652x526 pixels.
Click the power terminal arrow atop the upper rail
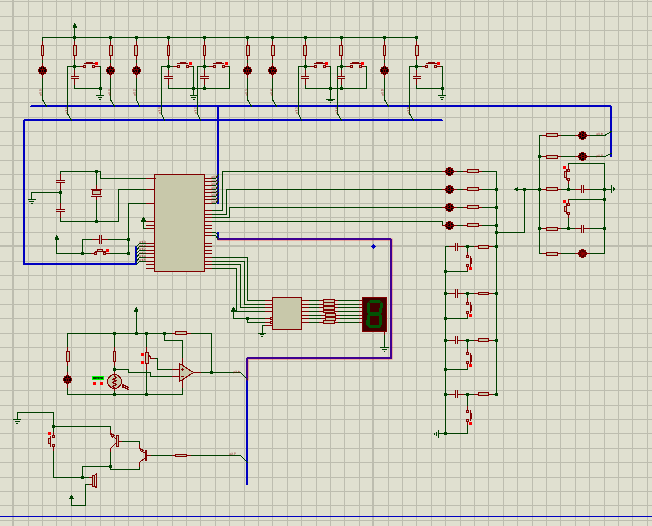click(x=75, y=26)
